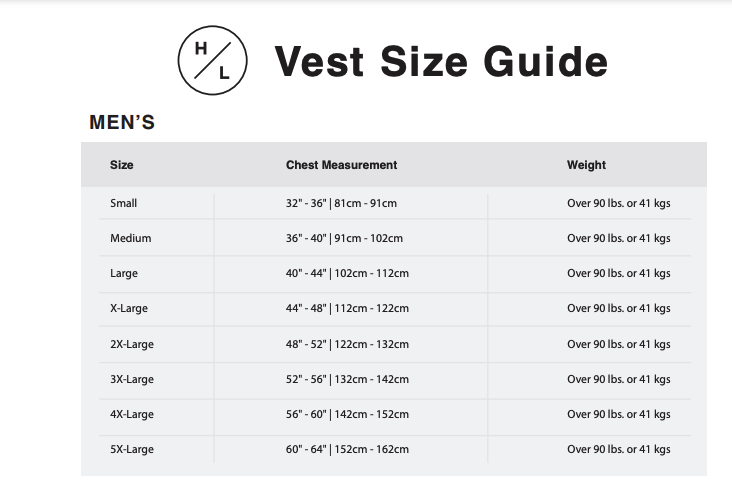This screenshot has height=484, width=732.
Task: Click the 32" - 36" chest measurement cell
Action: pyautogui.click(x=342, y=203)
